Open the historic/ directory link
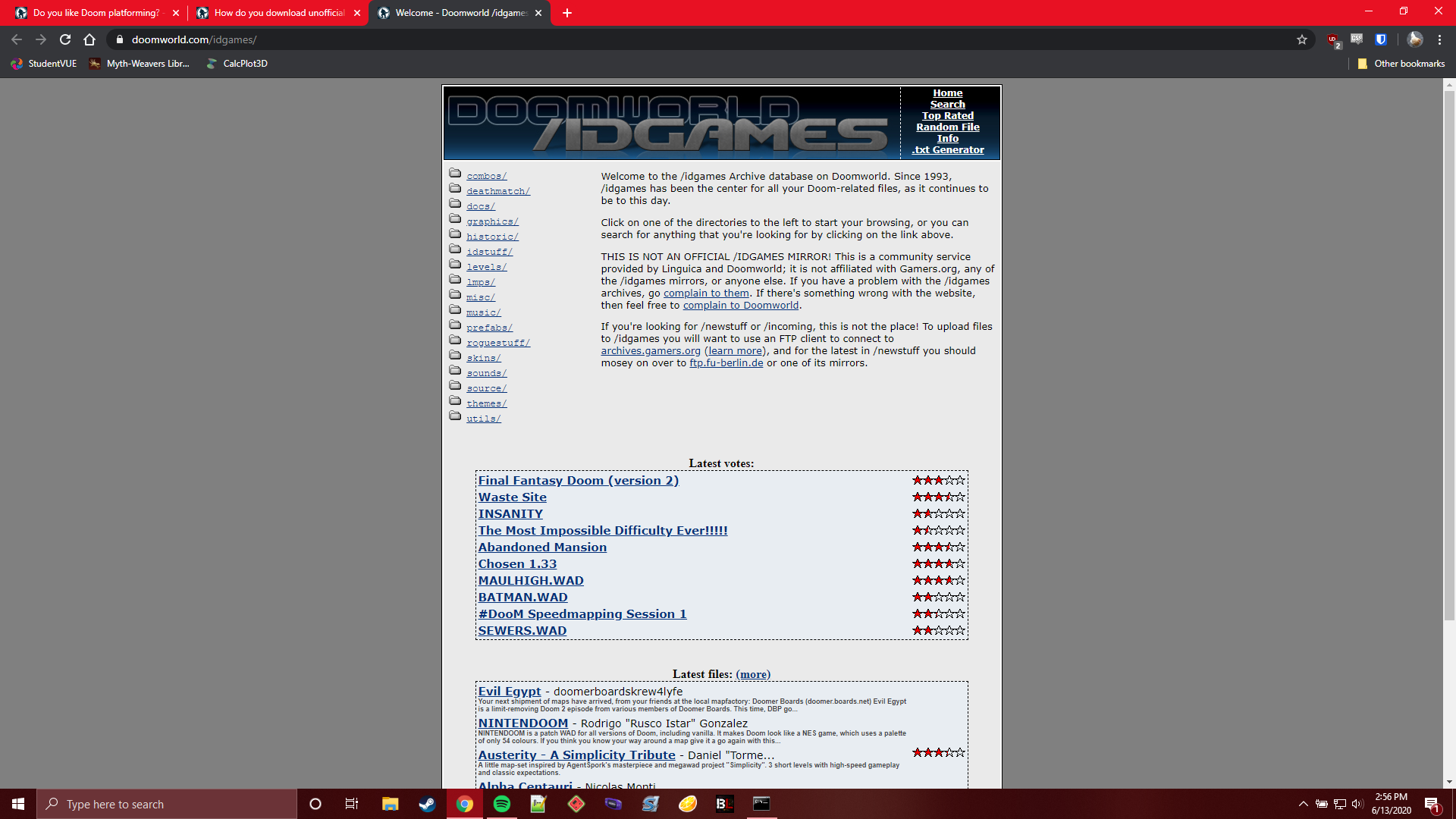Image resolution: width=1456 pixels, height=819 pixels. (x=492, y=237)
